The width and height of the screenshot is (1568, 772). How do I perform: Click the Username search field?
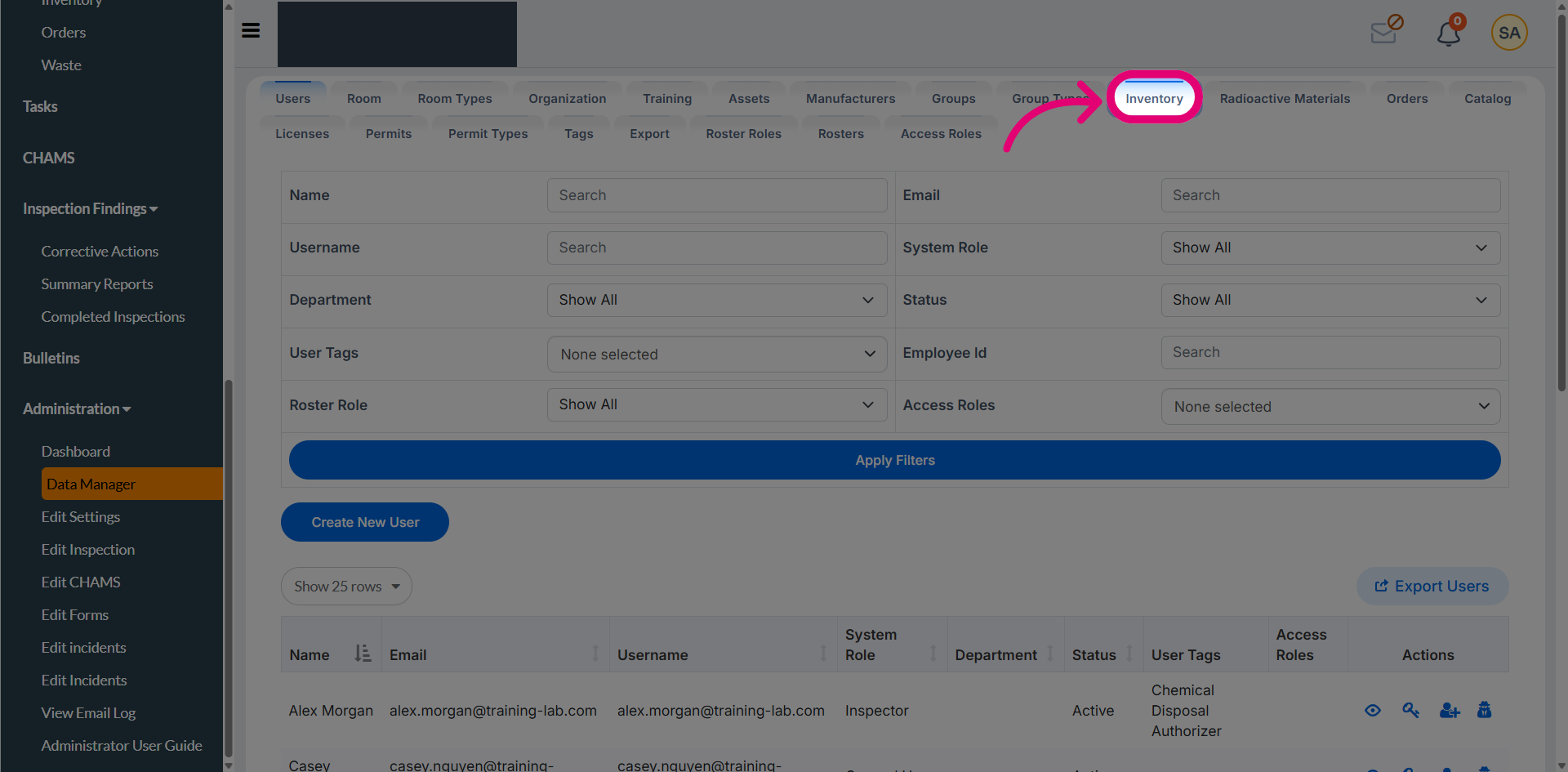point(717,248)
